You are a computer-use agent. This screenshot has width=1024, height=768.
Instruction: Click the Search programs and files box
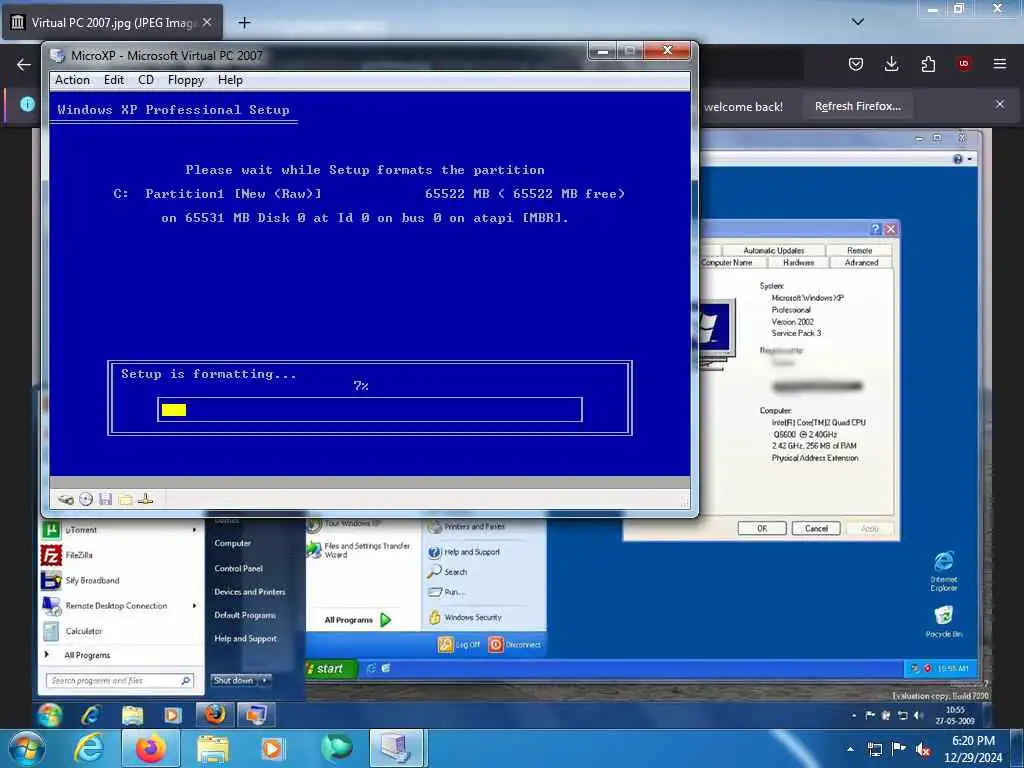pyautogui.click(x=120, y=680)
